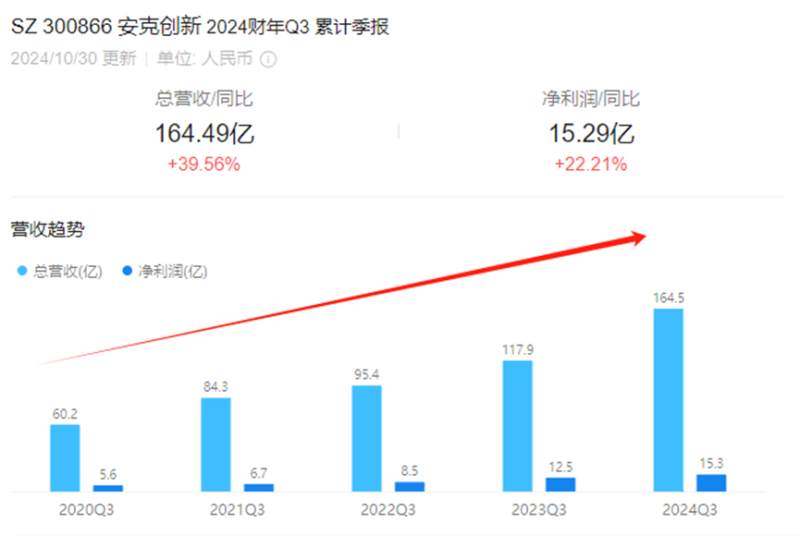The height and width of the screenshot is (536, 800).
Task: Select the 2020Q3 revenue bar labeled 60.2
Action: 65,457
